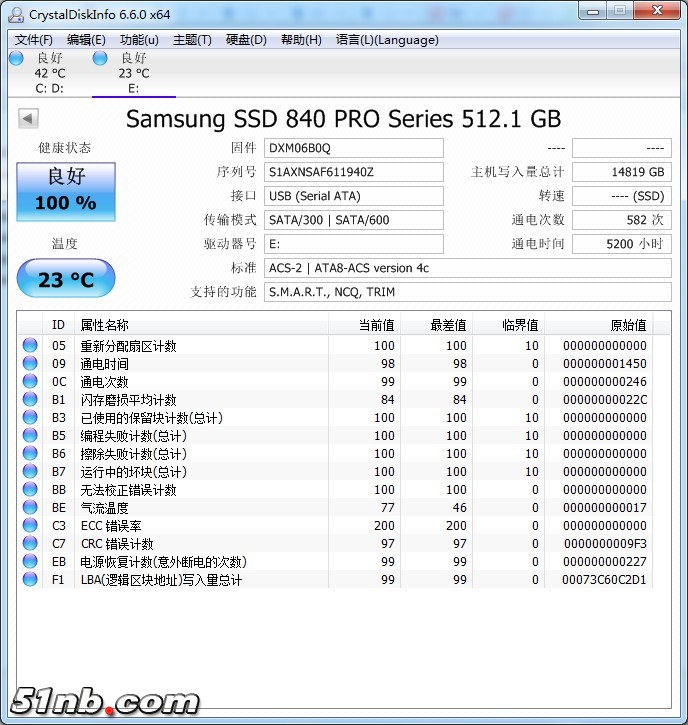Click the transfer mode field SATA/300 | SATA/600
This screenshot has height=725, width=688.
pos(354,220)
